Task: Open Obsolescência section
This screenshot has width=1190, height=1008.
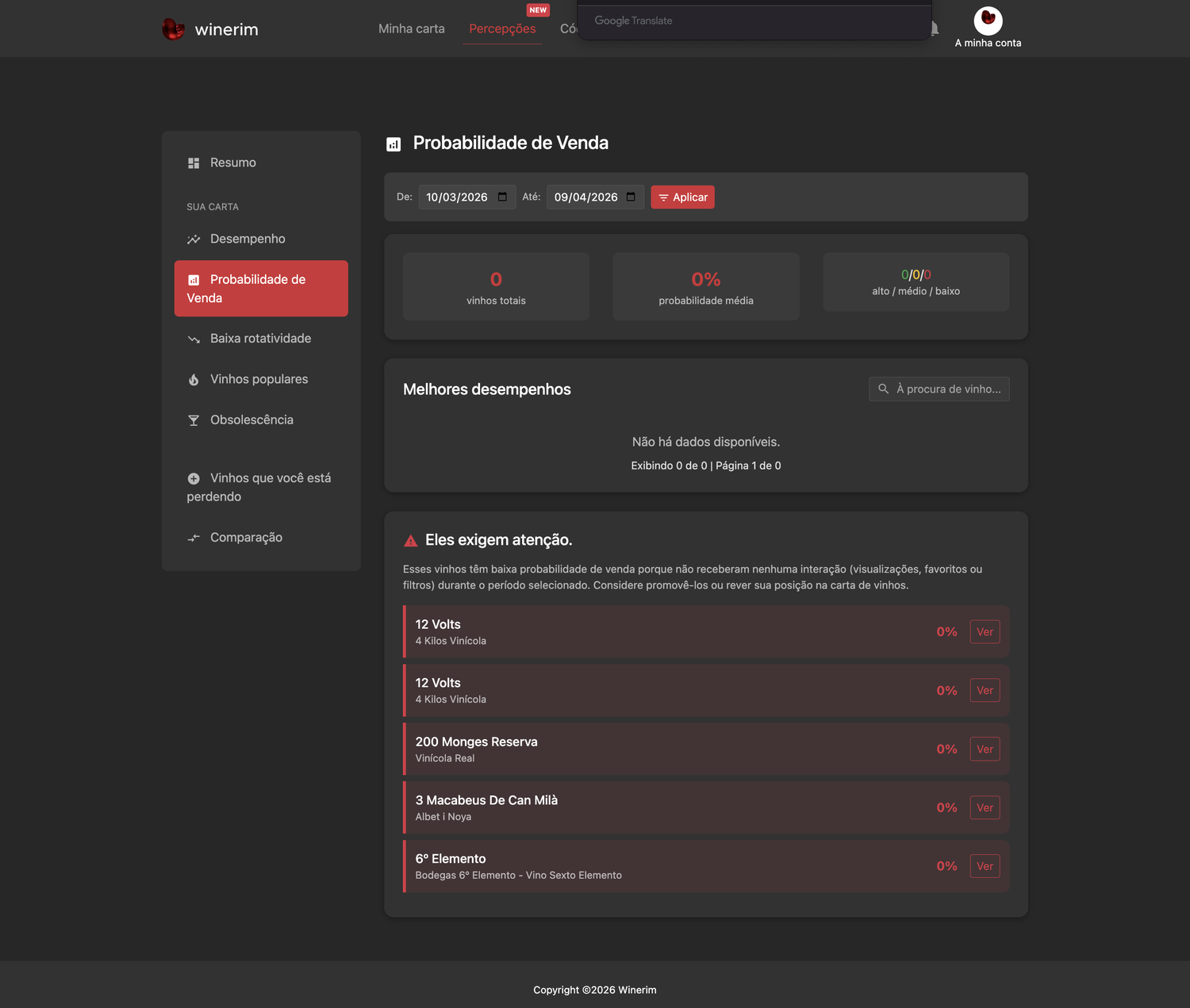Action: (x=261, y=420)
